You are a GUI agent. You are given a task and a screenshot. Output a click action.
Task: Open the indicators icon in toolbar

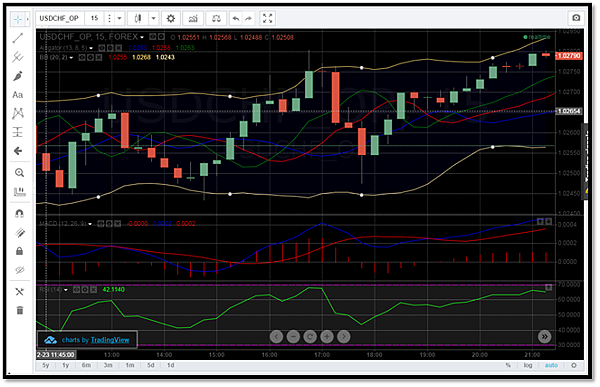pos(193,18)
